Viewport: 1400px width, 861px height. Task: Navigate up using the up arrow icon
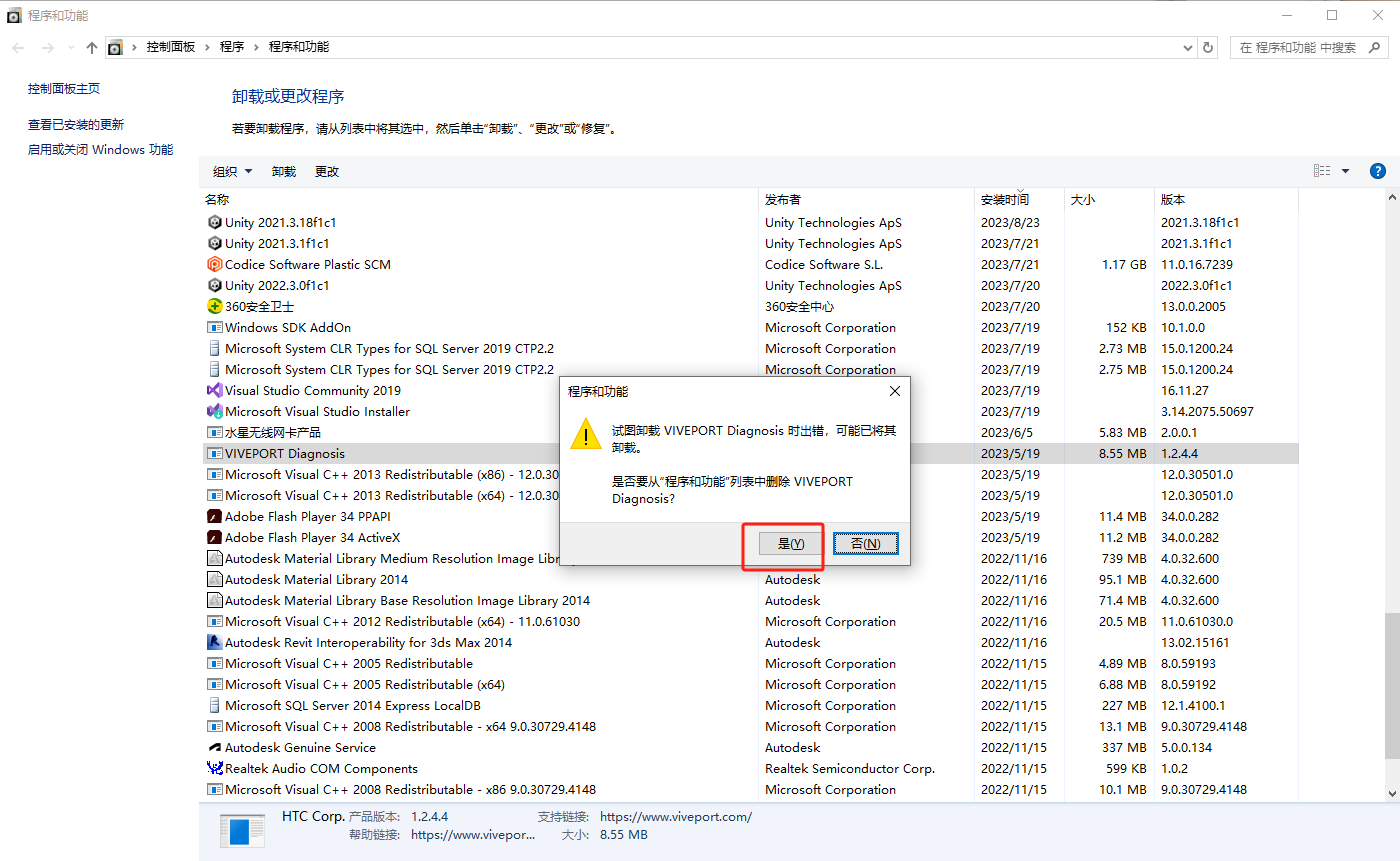[x=90, y=46]
